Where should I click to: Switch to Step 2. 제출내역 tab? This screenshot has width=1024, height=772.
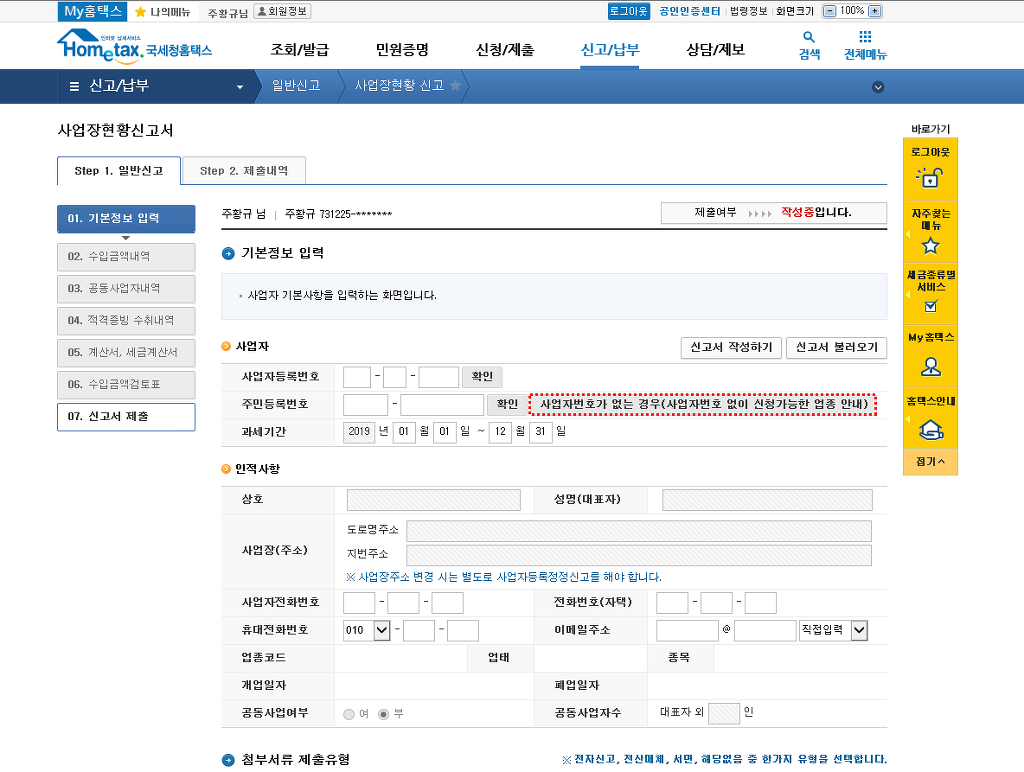point(243,171)
